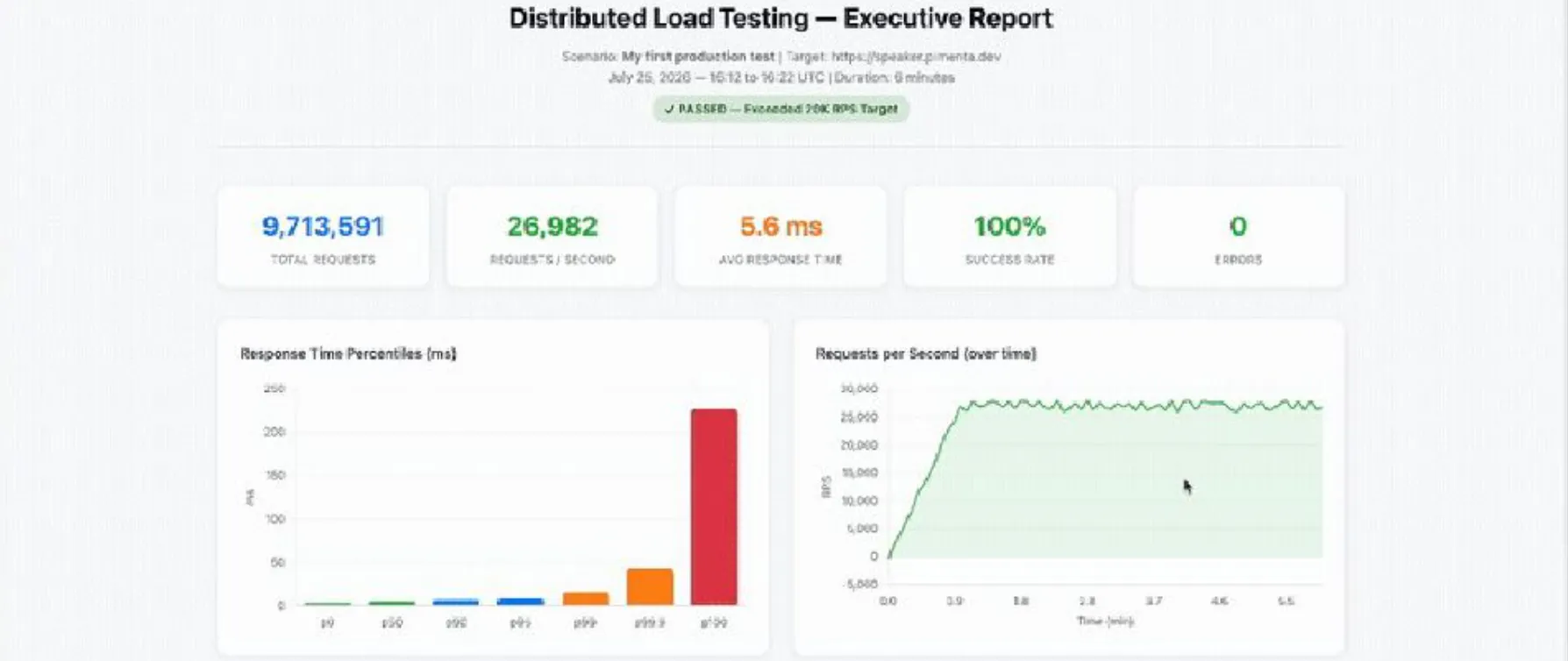The image size is (1568, 661).
Task: Click the 9,713,591 total requests value
Action: pos(323,226)
